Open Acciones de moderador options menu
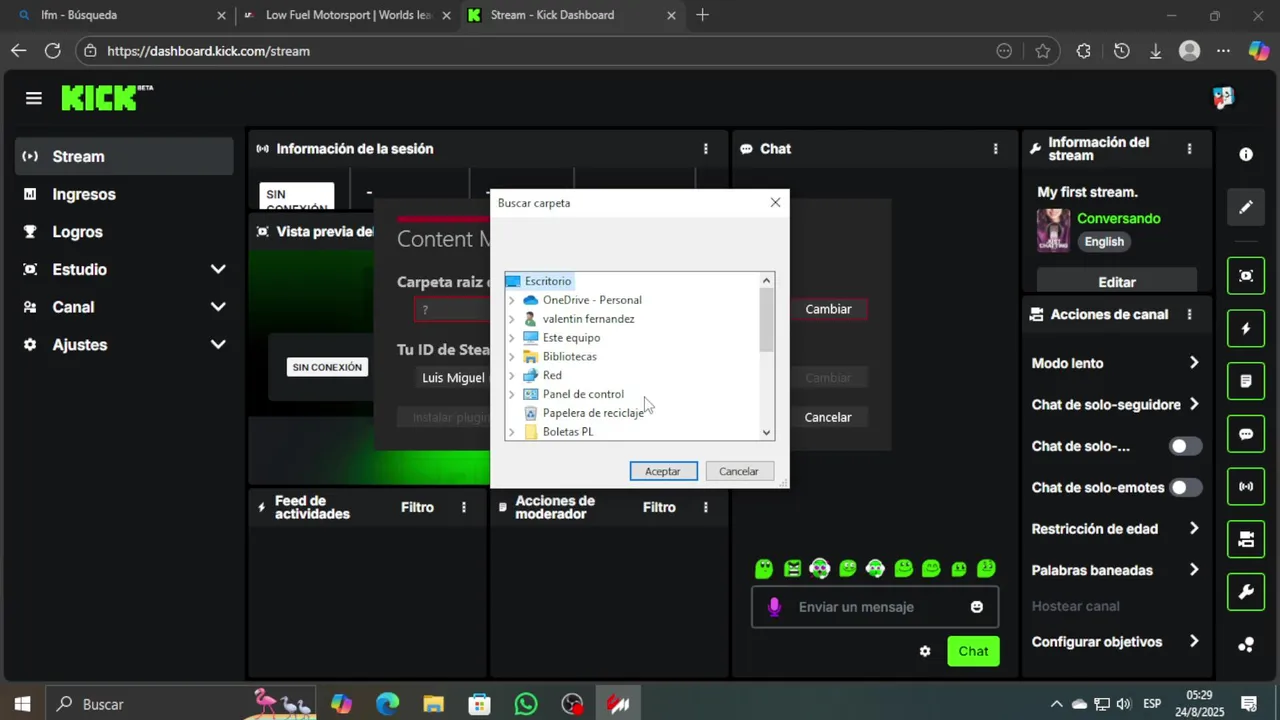Image resolution: width=1280 pixels, height=720 pixels. tap(706, 508)
